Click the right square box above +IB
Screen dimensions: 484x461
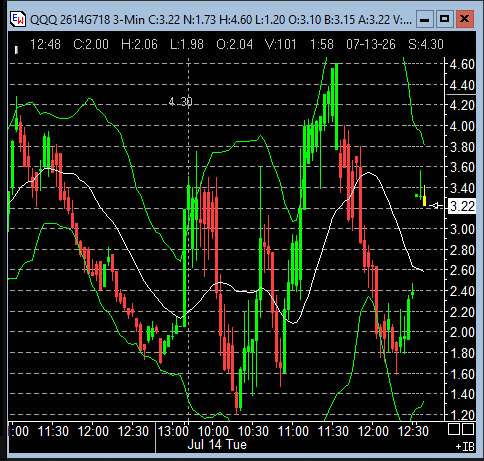click(x=468, y=429)
